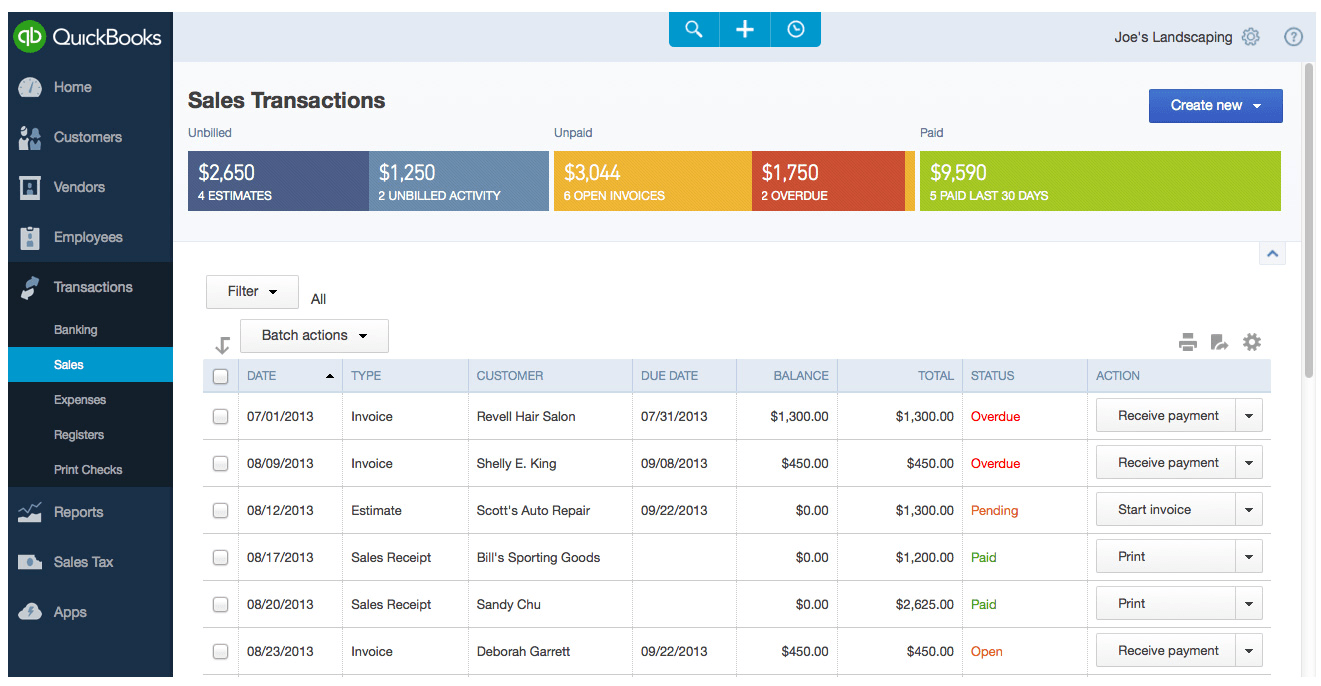Open recent transactions clock icon

pos(796,30)
